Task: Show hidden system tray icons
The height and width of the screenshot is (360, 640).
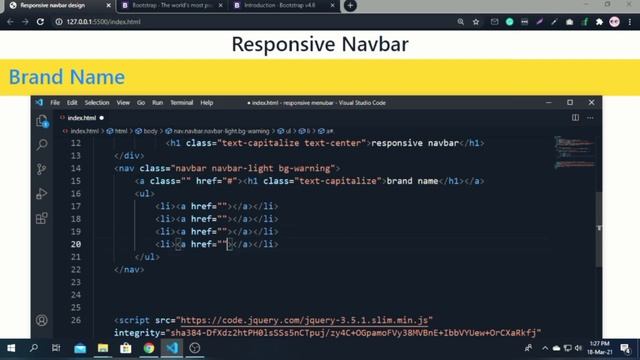Action: point(545,348)
